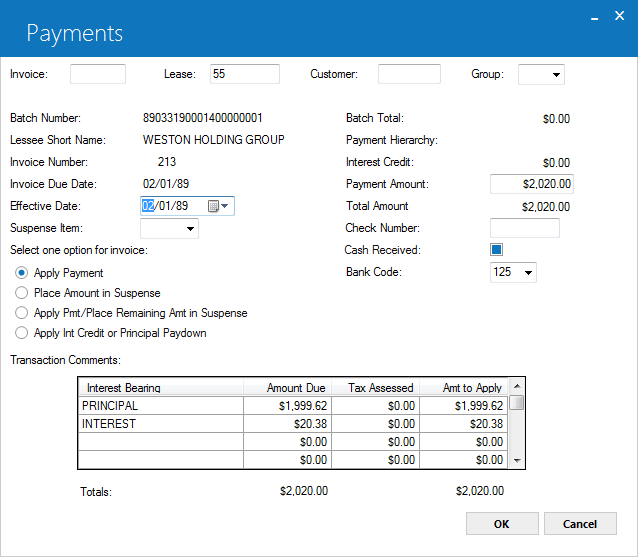Click the Cancel button

pos(580,524)
